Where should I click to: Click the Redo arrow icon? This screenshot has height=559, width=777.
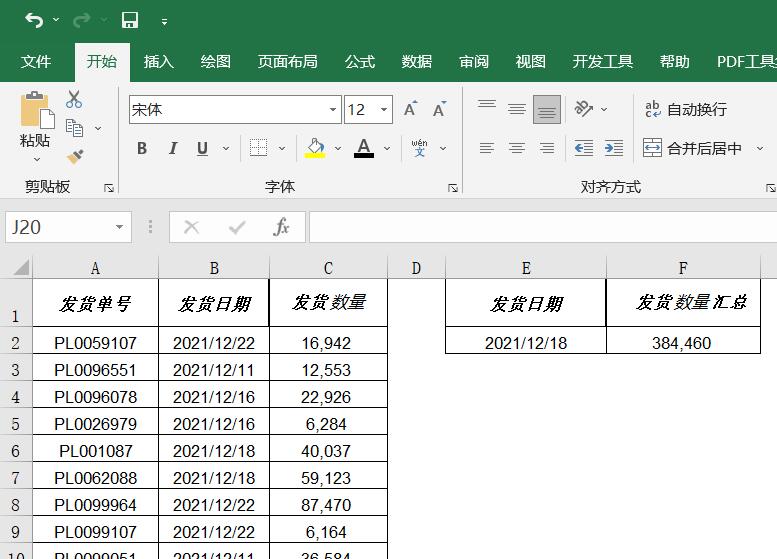click(x=81, y=20)
